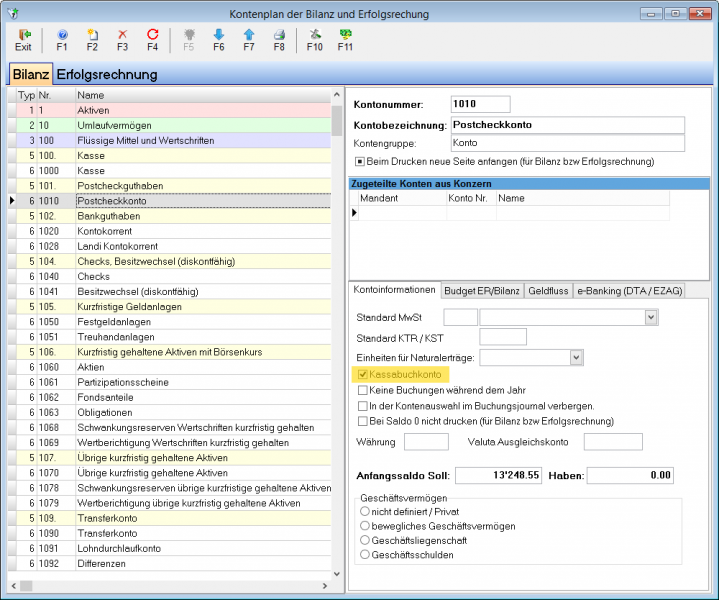This screenshot has width=719, height=600.
Task: Enable Keine Buchungen während dem Jahr
Action: pos(363,390)
